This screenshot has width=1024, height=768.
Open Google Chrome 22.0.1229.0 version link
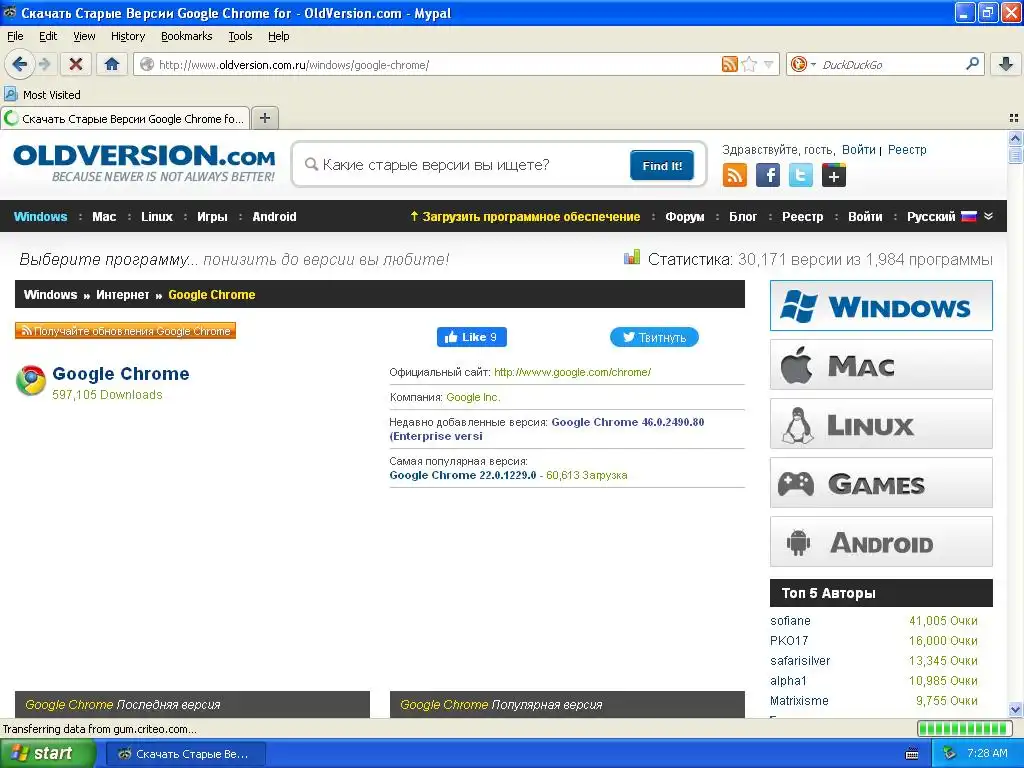click(462, 475)
